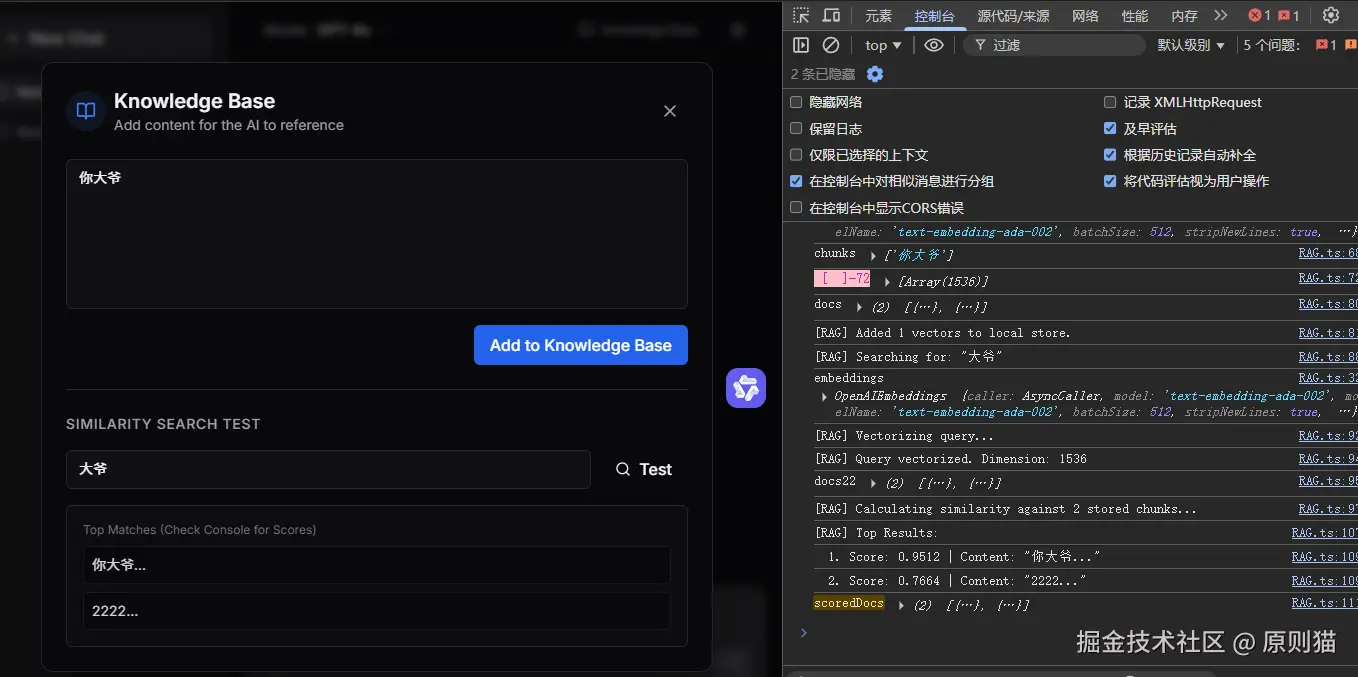Toggle the console sidebar icon

(801, 45)
